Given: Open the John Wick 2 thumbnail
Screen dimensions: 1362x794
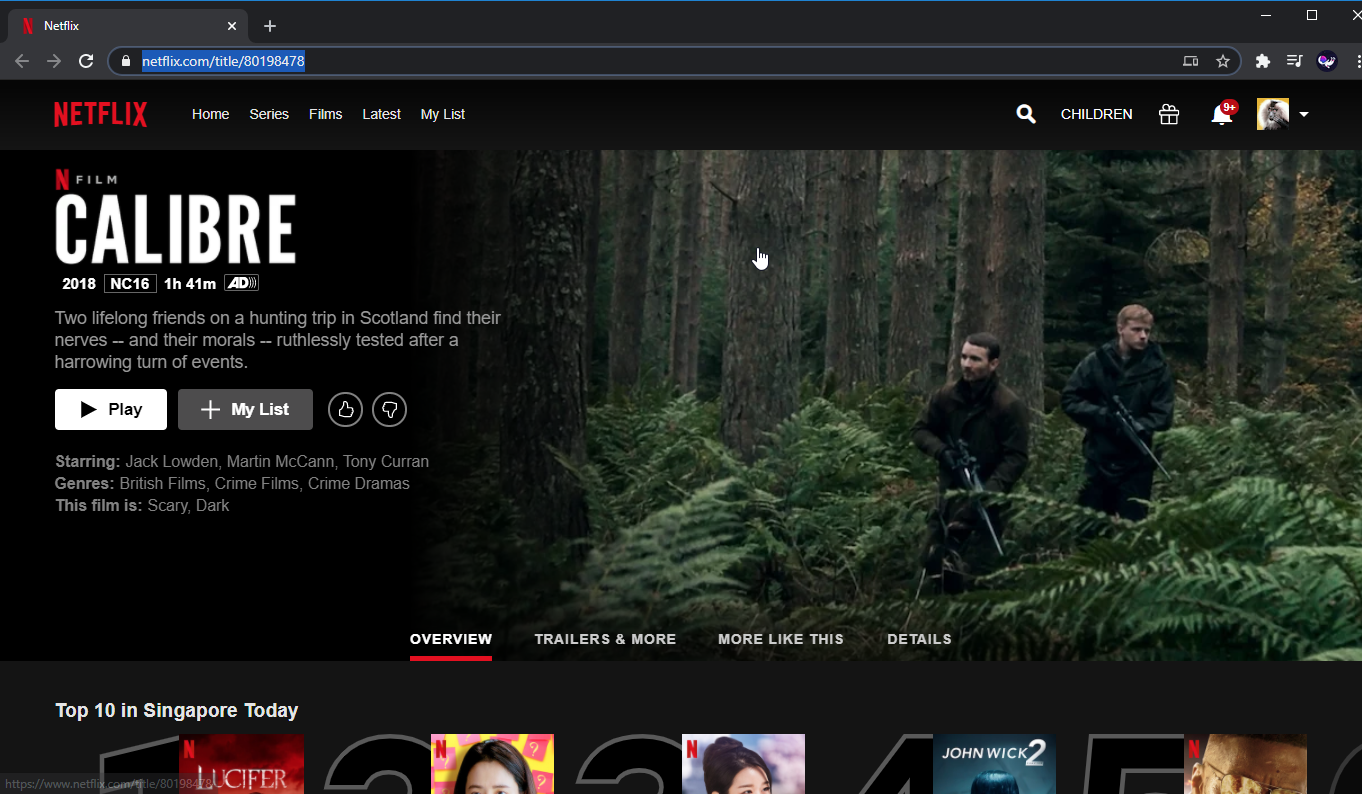Looking at the screenshot, I should [x=993, y=764].
